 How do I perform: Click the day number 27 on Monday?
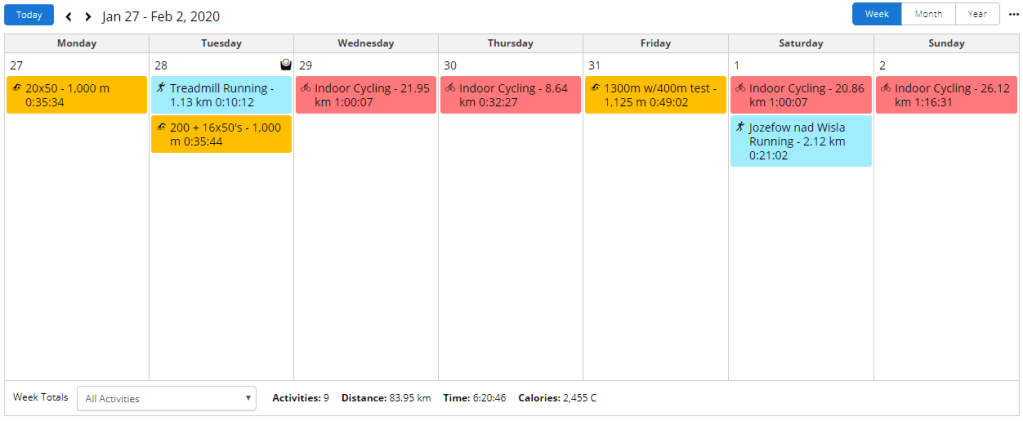[16, 65]
